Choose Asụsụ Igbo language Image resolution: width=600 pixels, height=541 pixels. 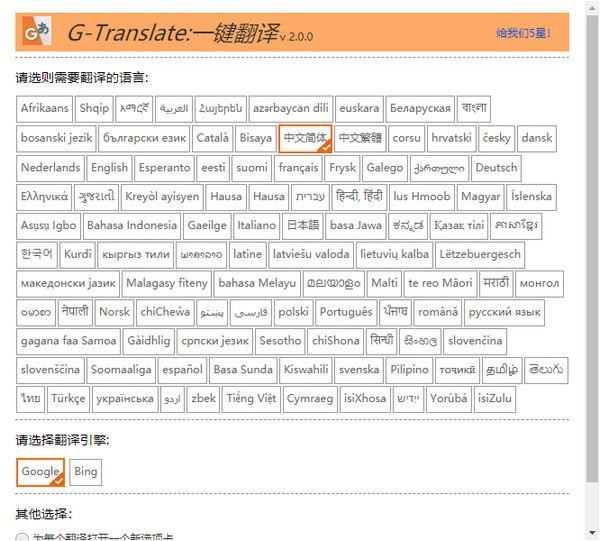click(x=48, y=226)
